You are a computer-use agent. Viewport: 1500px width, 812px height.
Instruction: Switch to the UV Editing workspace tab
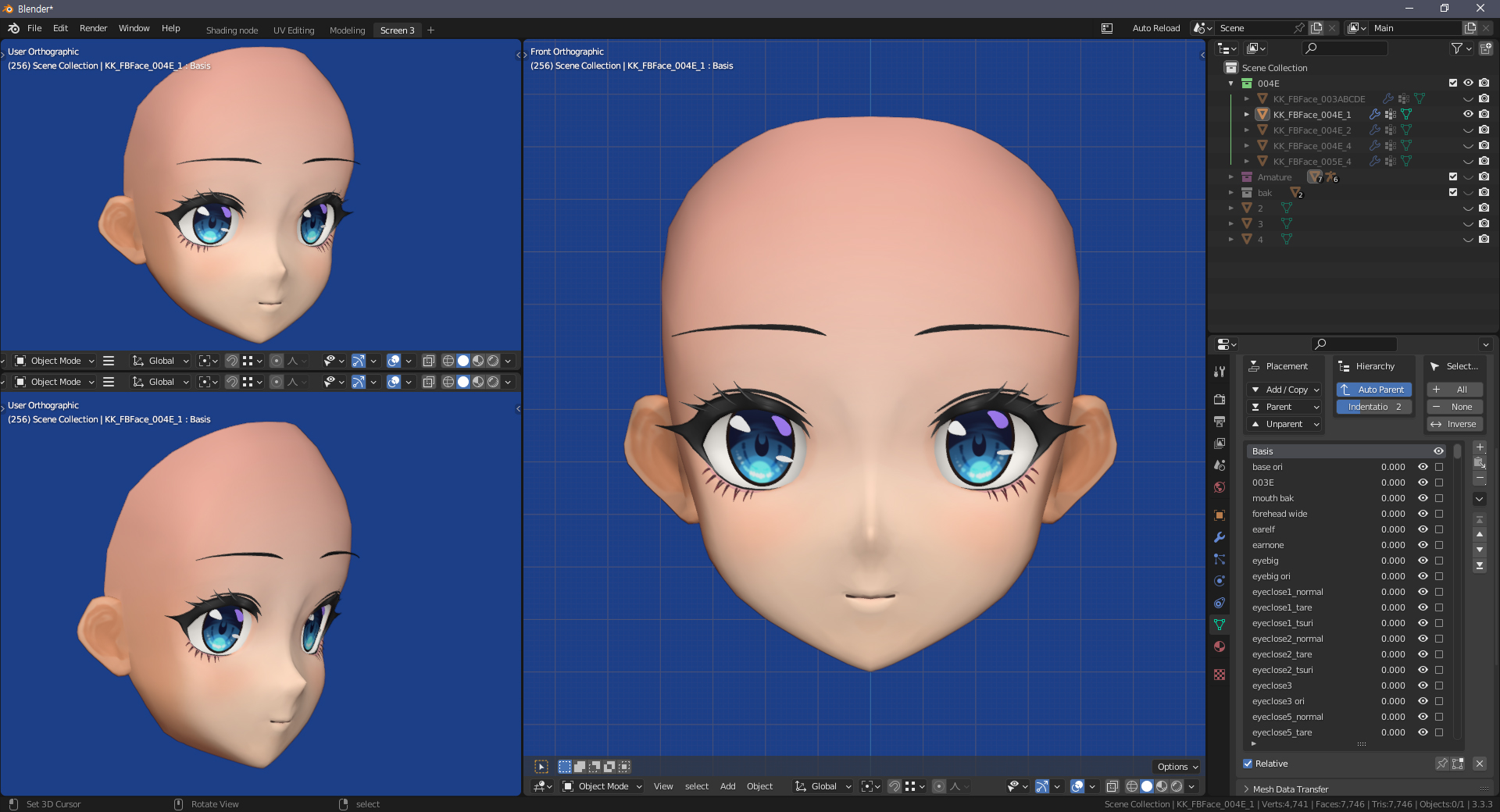(294, 30)
